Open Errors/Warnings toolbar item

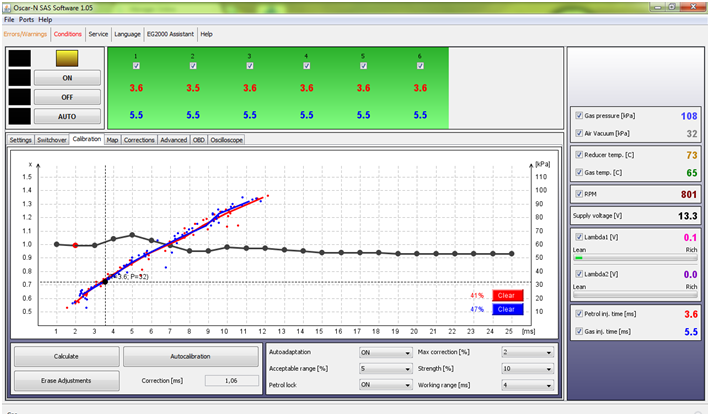pos(25,34)
